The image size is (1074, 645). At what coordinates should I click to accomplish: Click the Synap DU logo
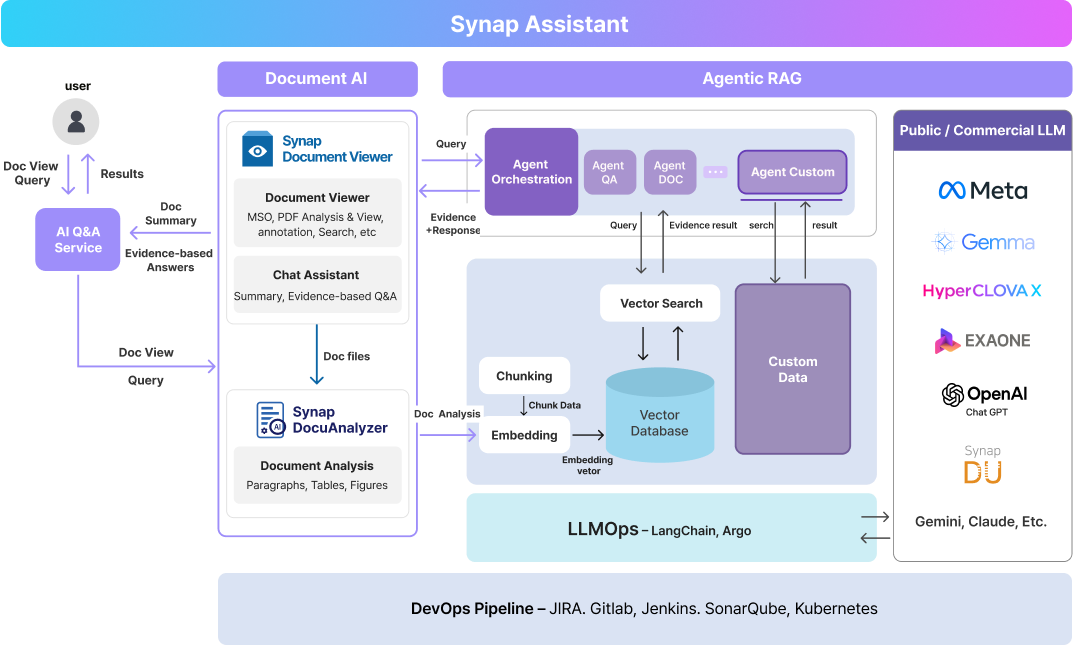(x=982, y=464)
